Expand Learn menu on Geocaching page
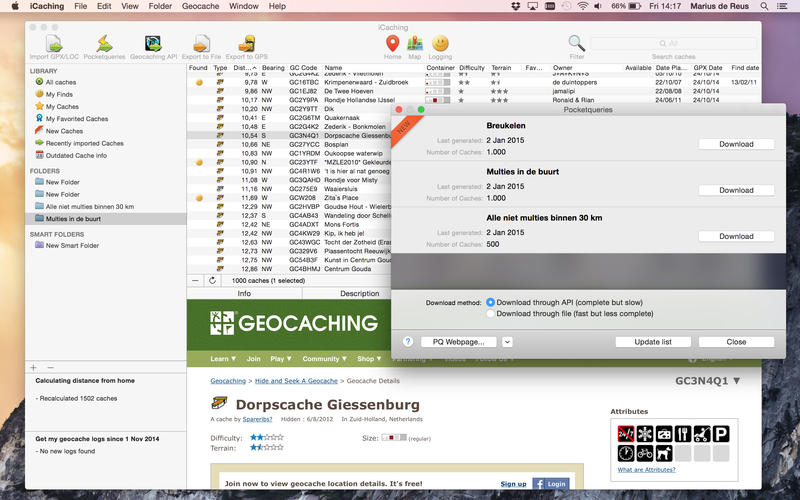800x500 pixels. pos(223,359)
